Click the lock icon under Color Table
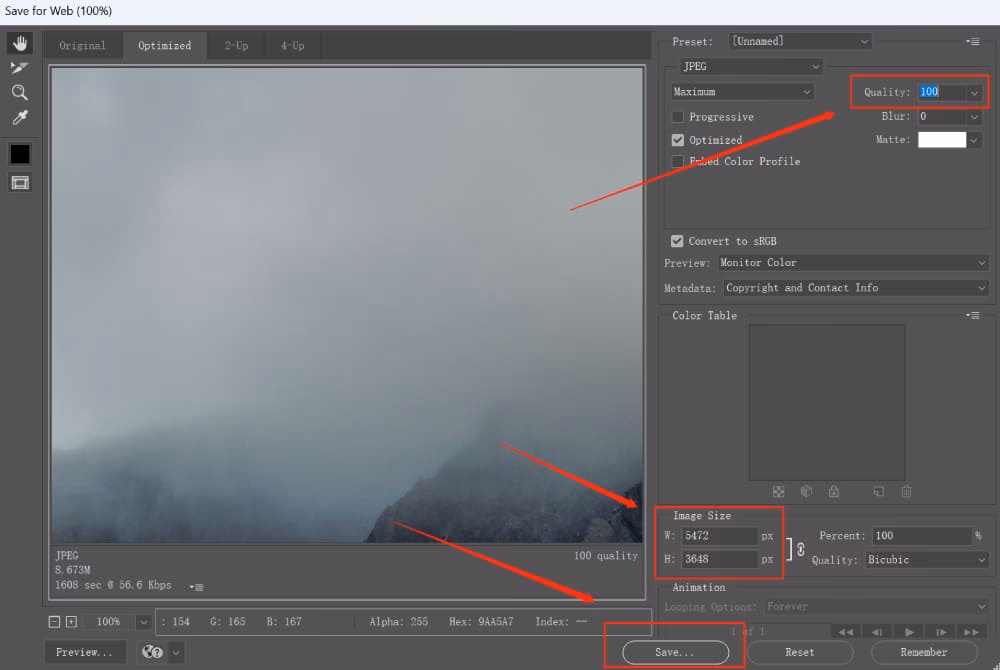1000x670 pixels. pyautogui.click(x=833, y=492)
